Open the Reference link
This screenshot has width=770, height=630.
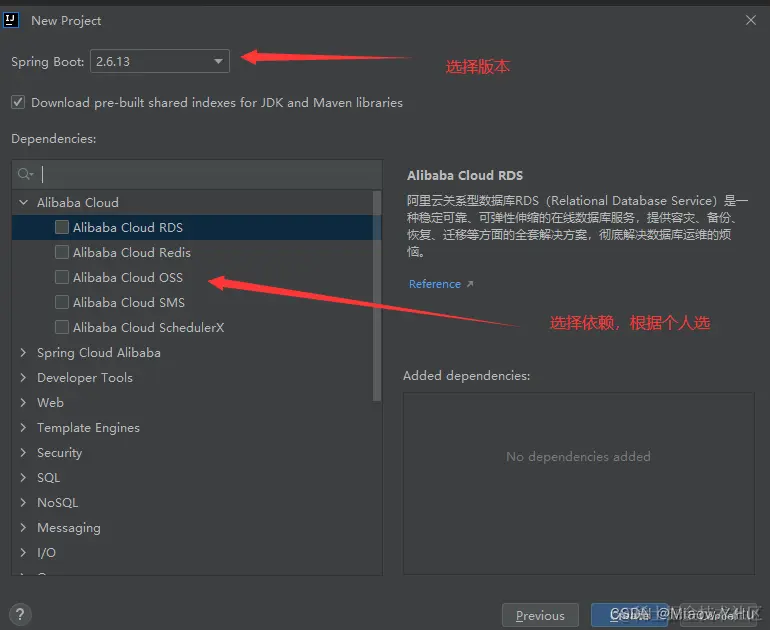(x=435, y=284)
